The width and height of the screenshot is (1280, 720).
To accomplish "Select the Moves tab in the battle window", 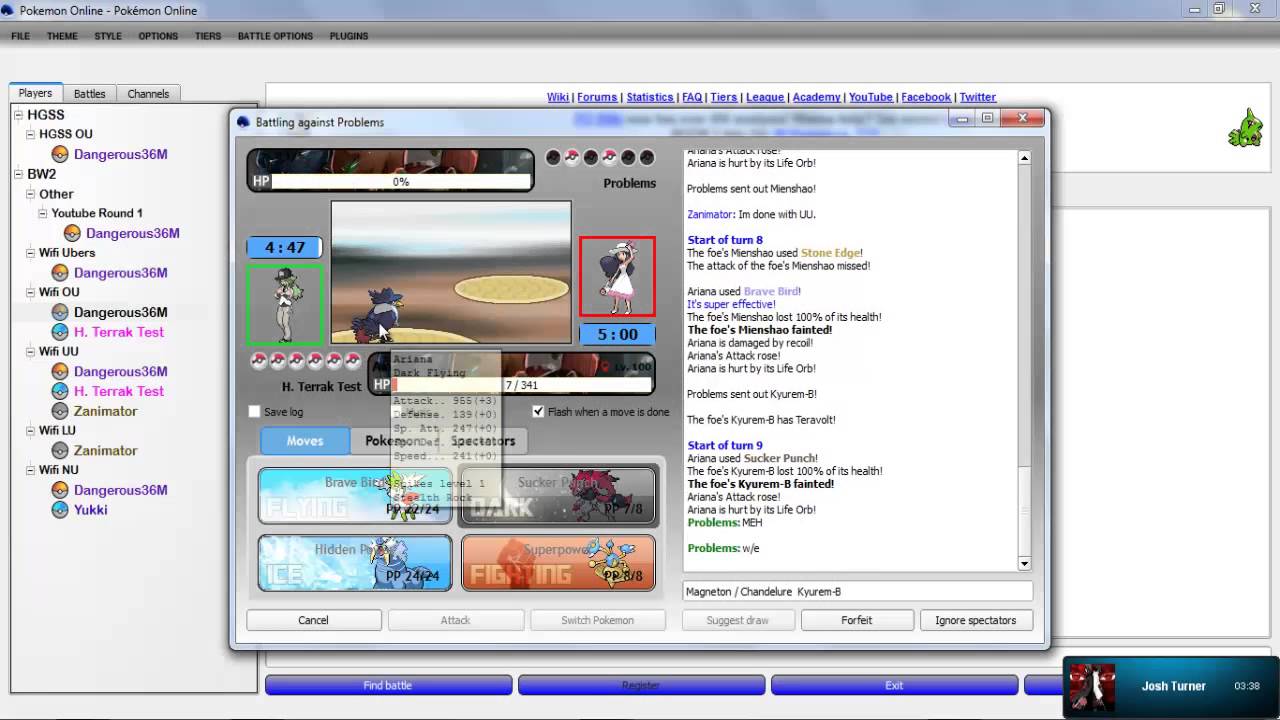I will [x=305, y=441].
